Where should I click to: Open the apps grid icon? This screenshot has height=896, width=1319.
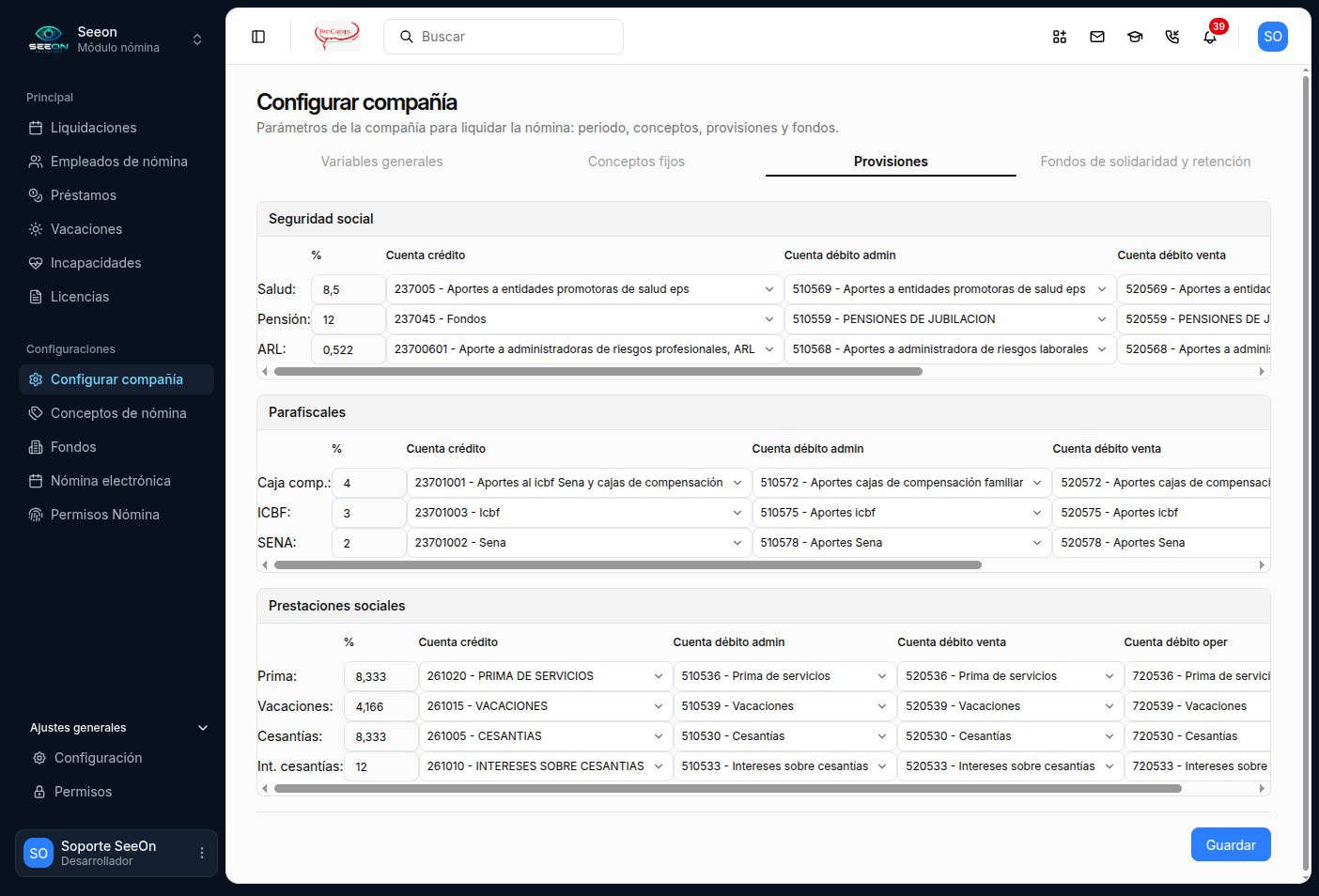point(1060,37)
